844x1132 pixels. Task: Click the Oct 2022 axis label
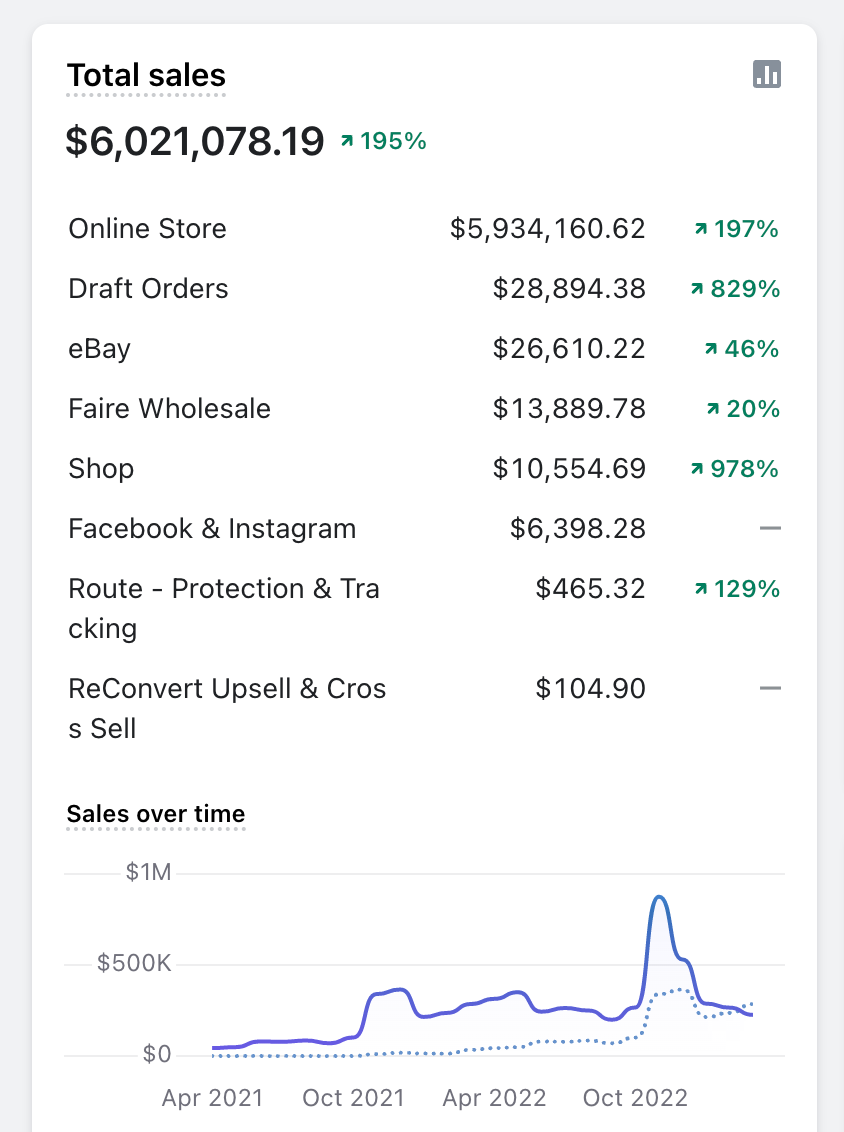[x=635, y=1098]
